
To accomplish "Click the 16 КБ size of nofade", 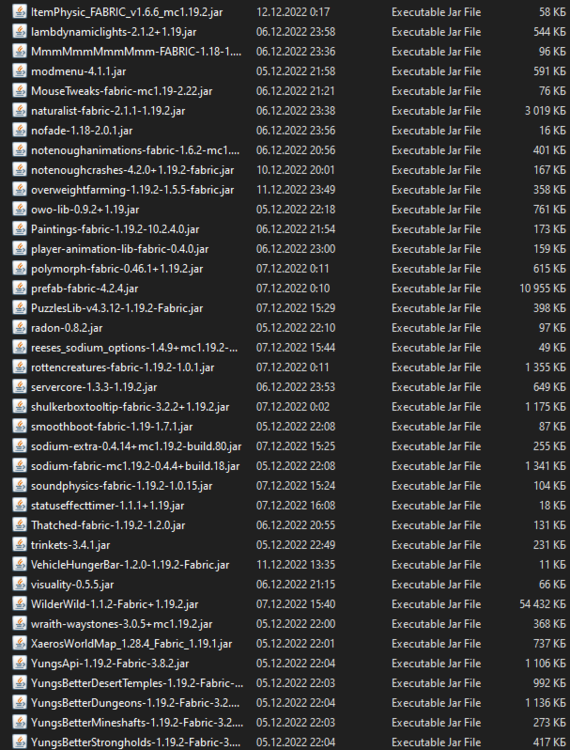I will pos(552,131).
